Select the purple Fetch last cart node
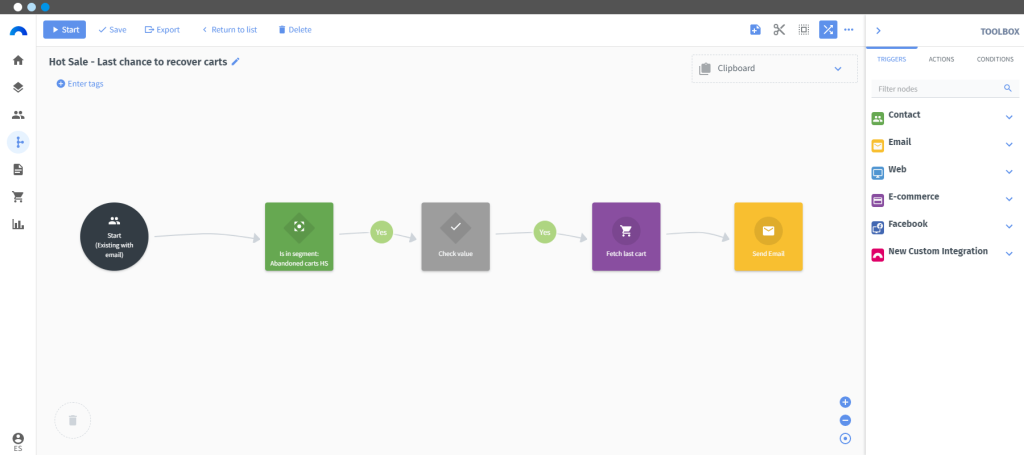The width and height of the screenshot is (1024, 455). (x=626, y=236)
